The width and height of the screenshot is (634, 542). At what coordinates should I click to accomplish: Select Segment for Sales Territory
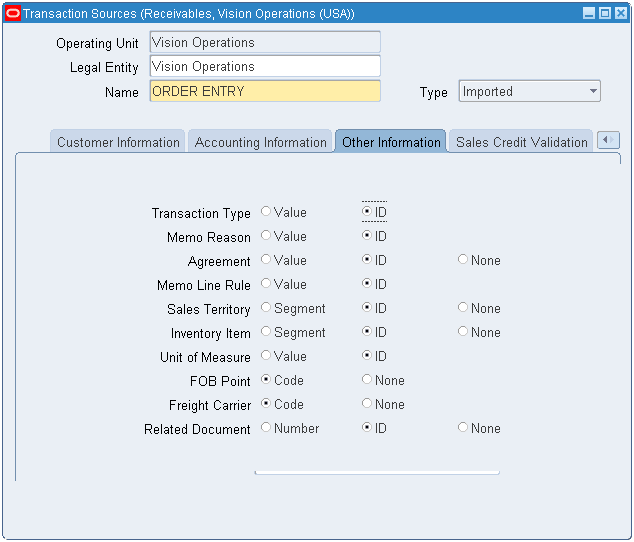266,308
